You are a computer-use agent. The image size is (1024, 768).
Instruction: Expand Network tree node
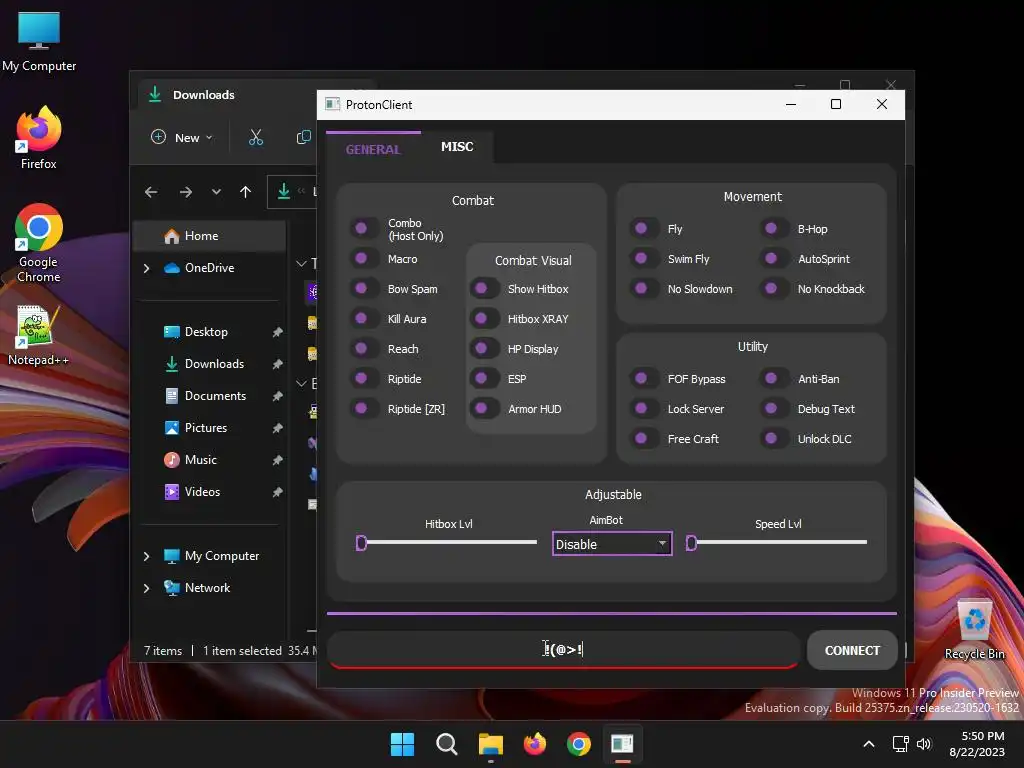pyautogui.click(x=146, y=588)
